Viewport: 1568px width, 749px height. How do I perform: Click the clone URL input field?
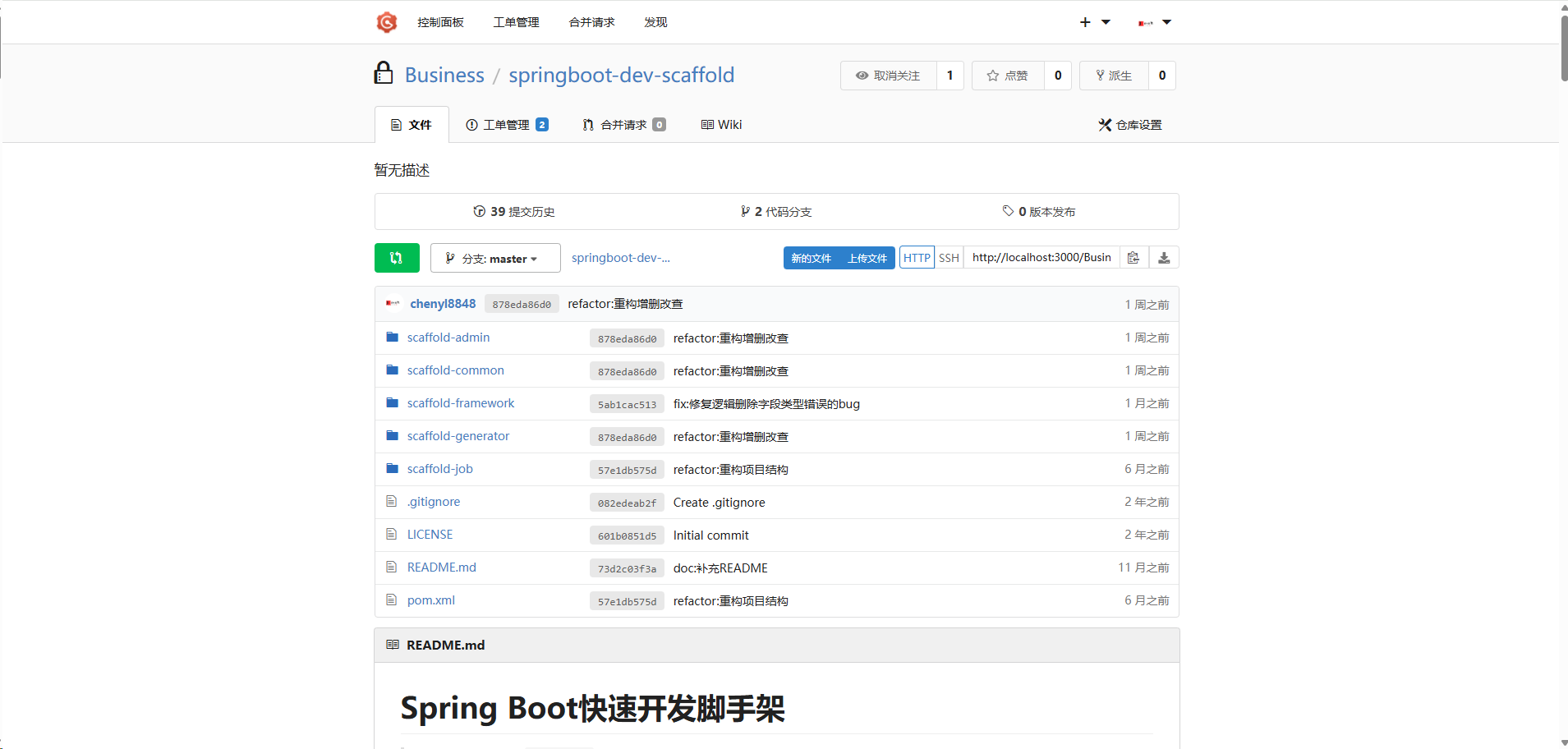tap(1041, 258)
